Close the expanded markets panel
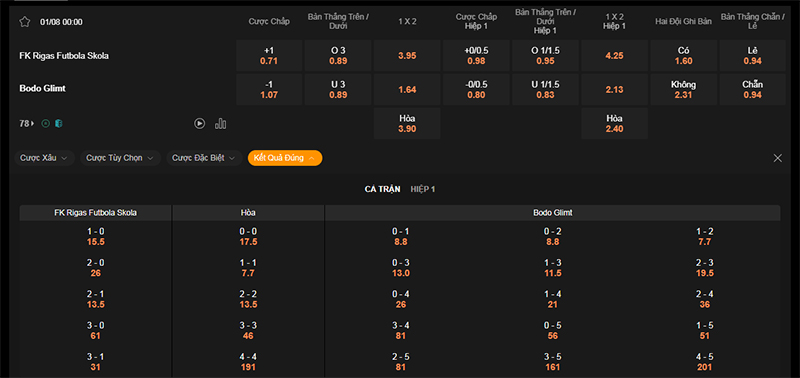The width and height of the screenshot is (800, 378). pos(778,158)
